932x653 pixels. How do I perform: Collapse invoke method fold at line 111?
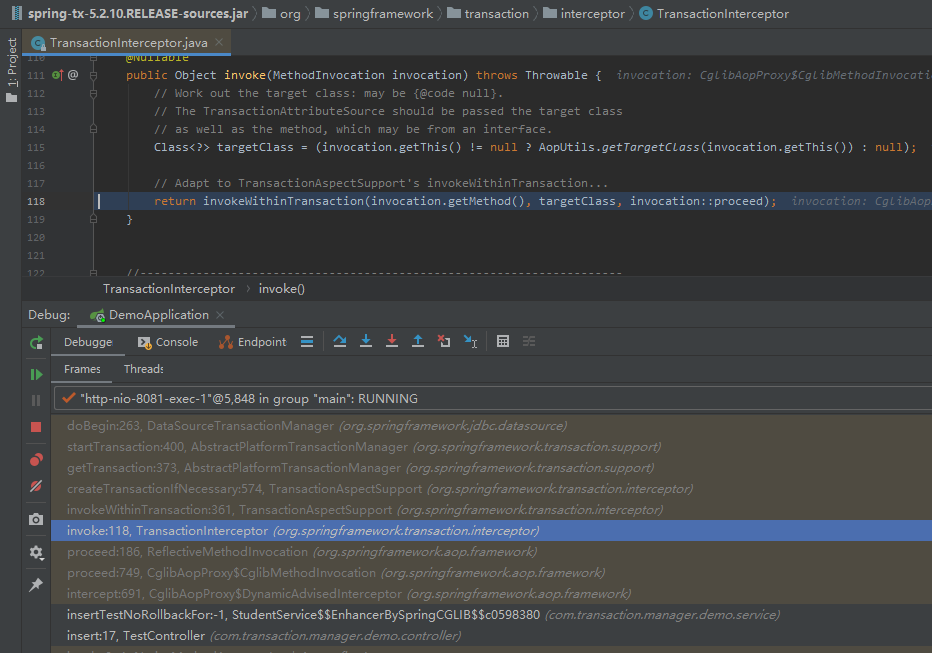tap(93, 75)
